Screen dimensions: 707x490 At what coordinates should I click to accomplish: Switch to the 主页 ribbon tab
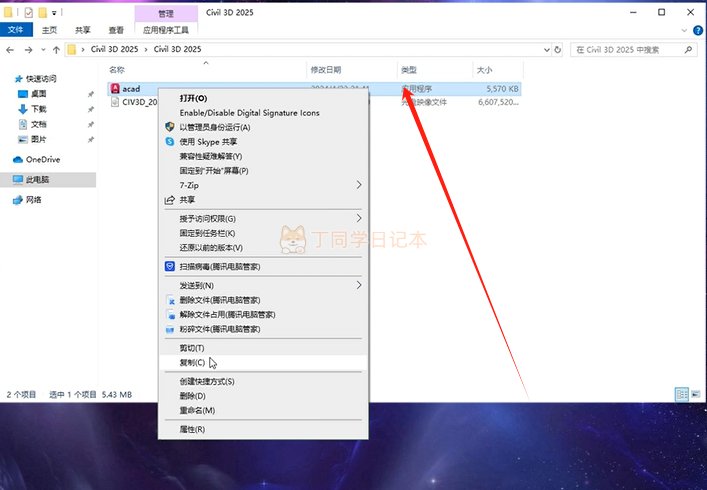(x=50, y=30)
